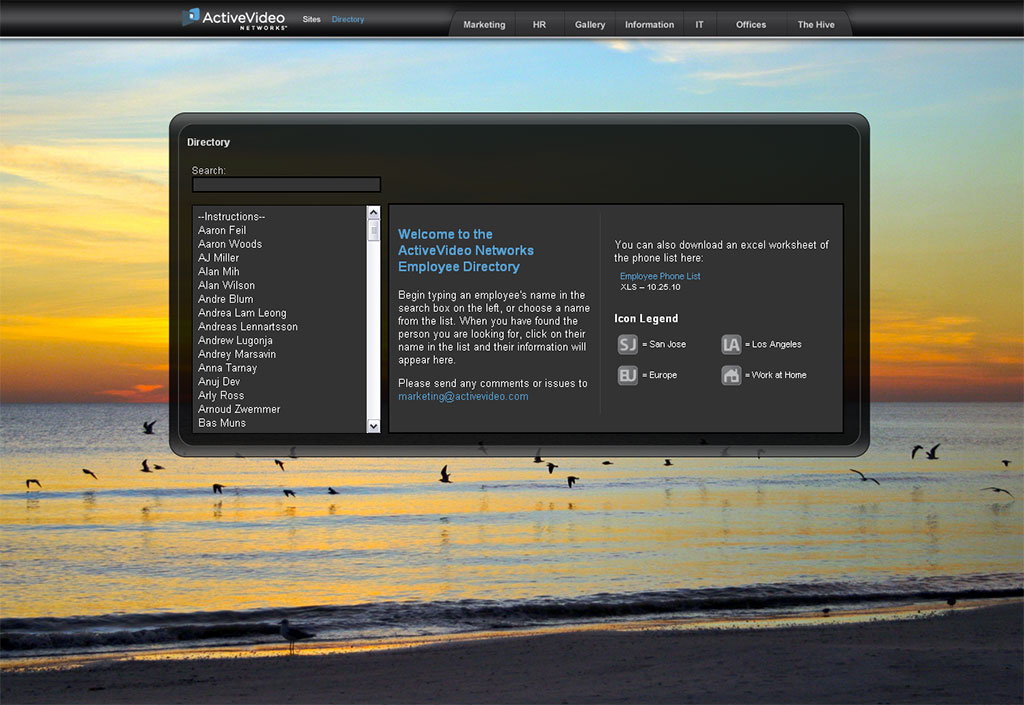Image resolution: width=1024 pixels, height=705 pixels.
Task: Click the ActiveVideo Networks logo
Action: [x=234, y=19]
